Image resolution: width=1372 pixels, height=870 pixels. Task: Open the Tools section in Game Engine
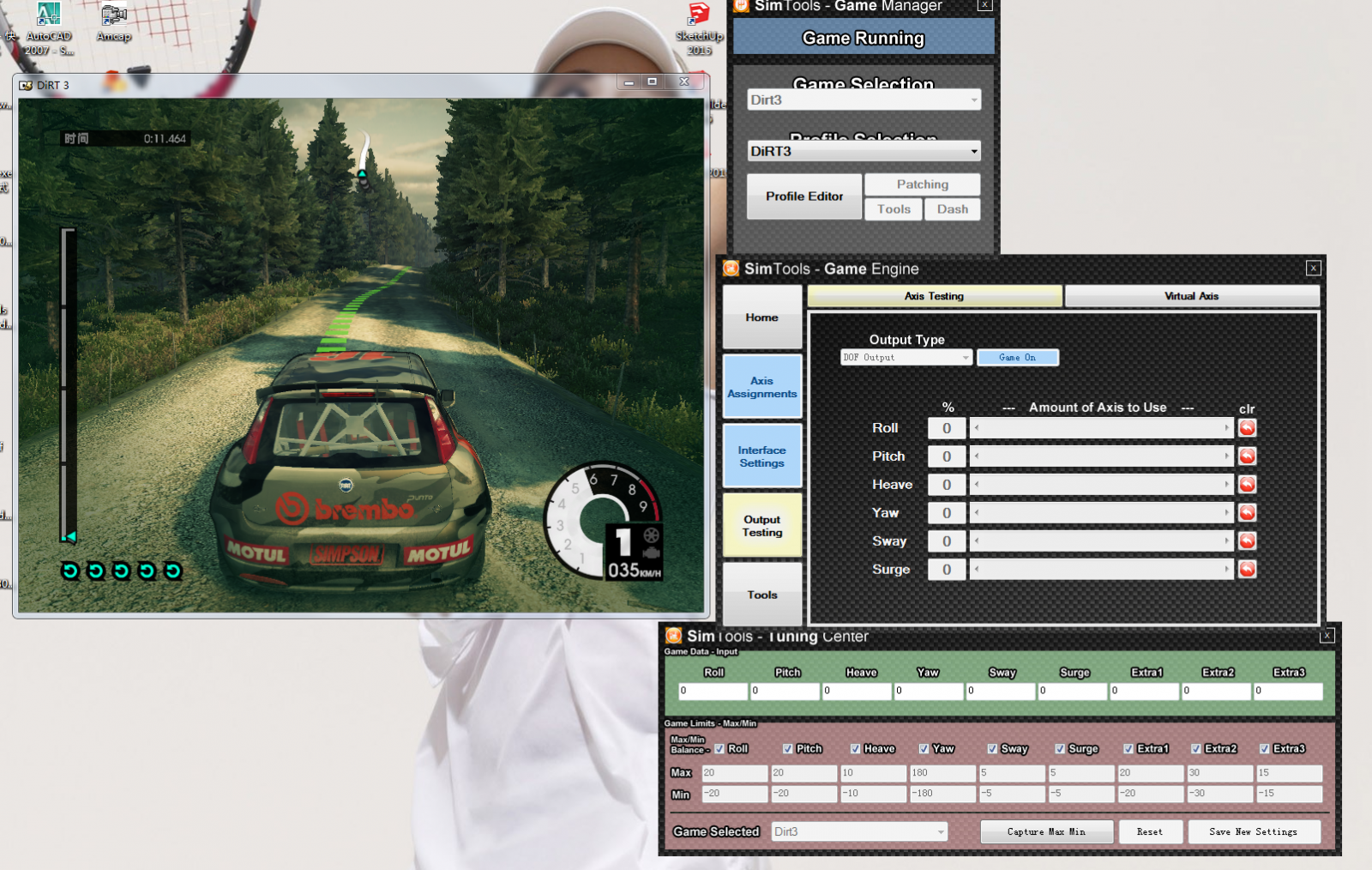tap(762, 595)
